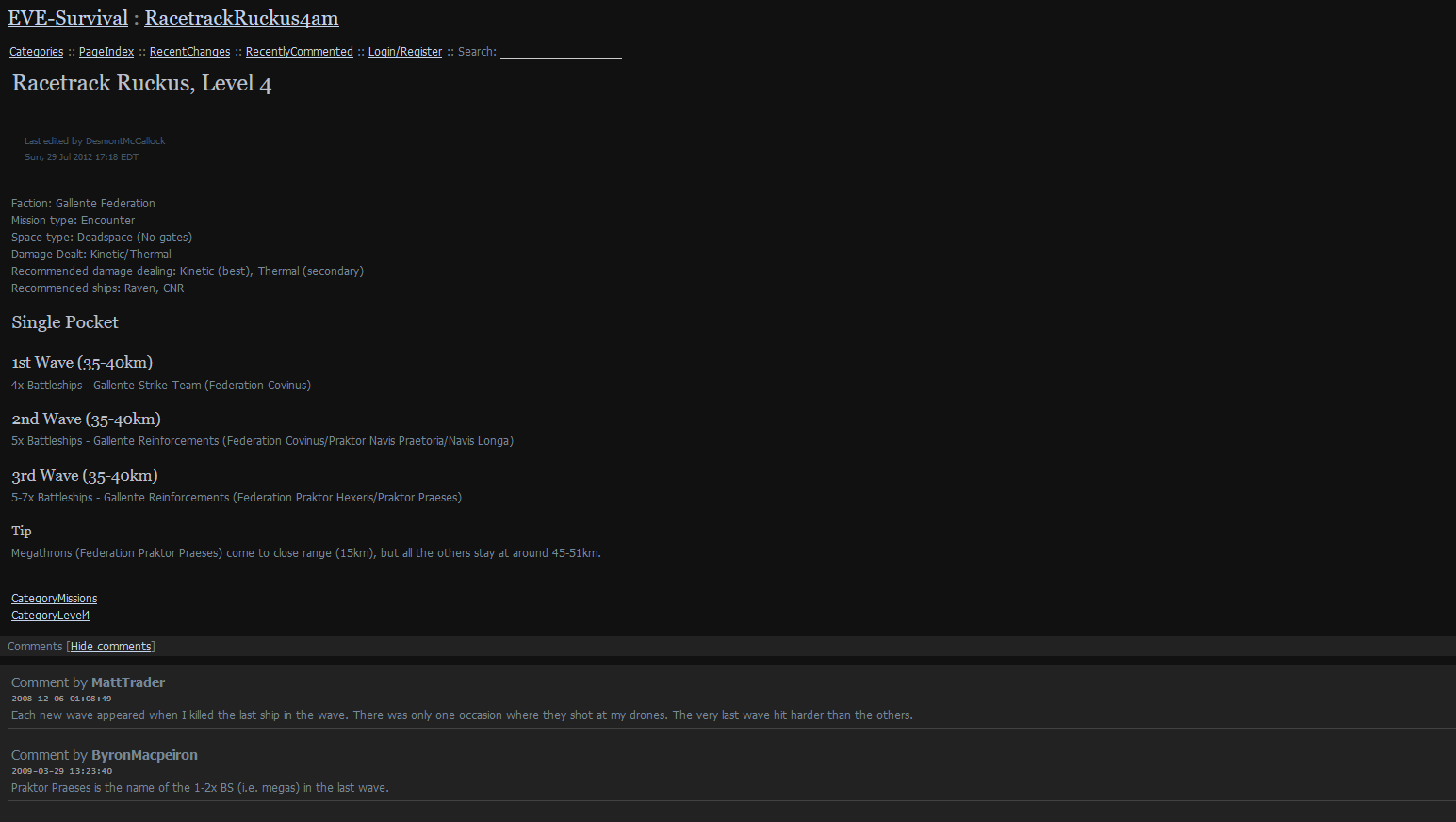Select the 1st Wave heading
Screen dimensions: 1456x822
[82, 363]
